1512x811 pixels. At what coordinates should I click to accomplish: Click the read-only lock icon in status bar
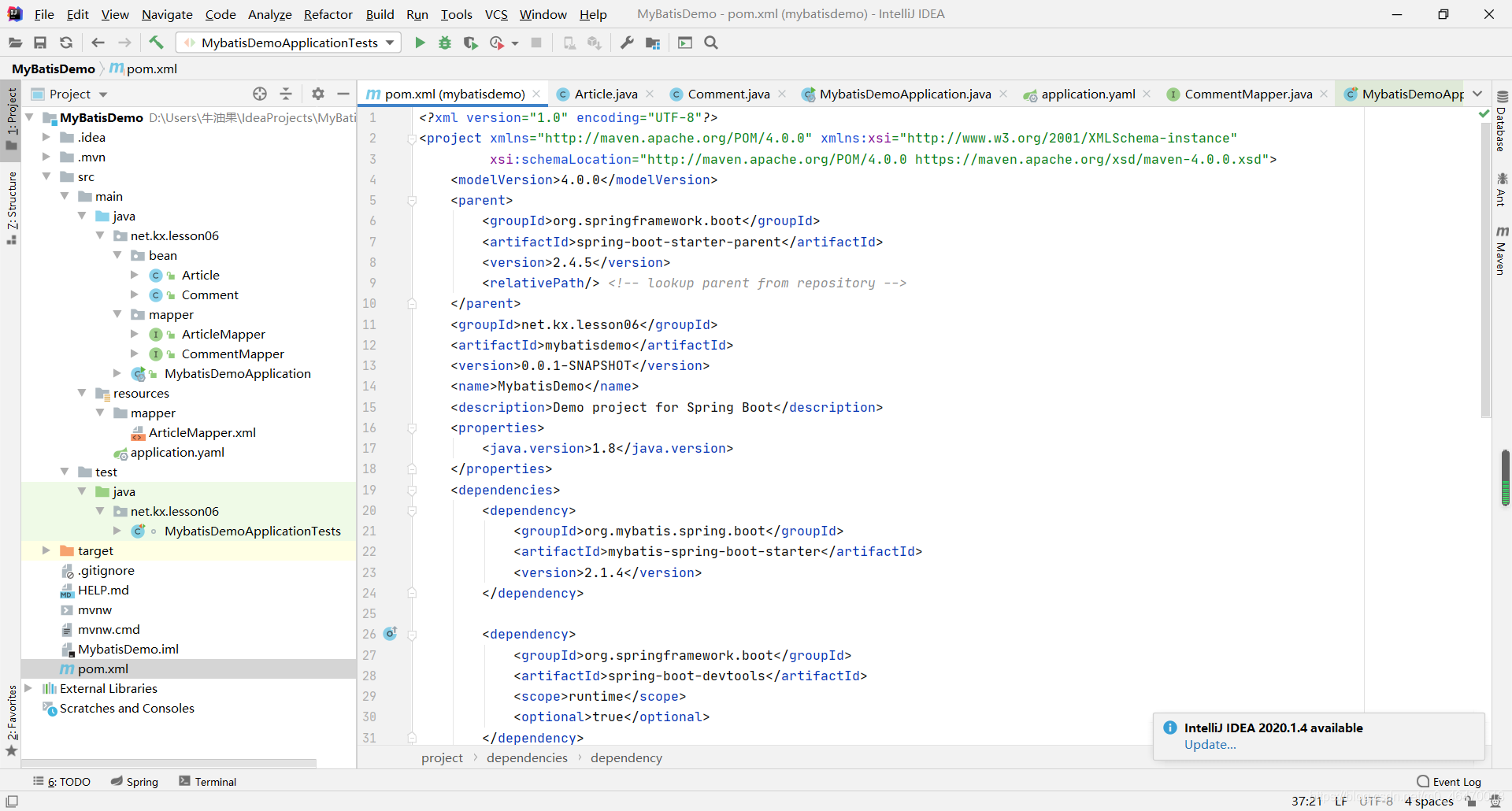(1471, 801)
